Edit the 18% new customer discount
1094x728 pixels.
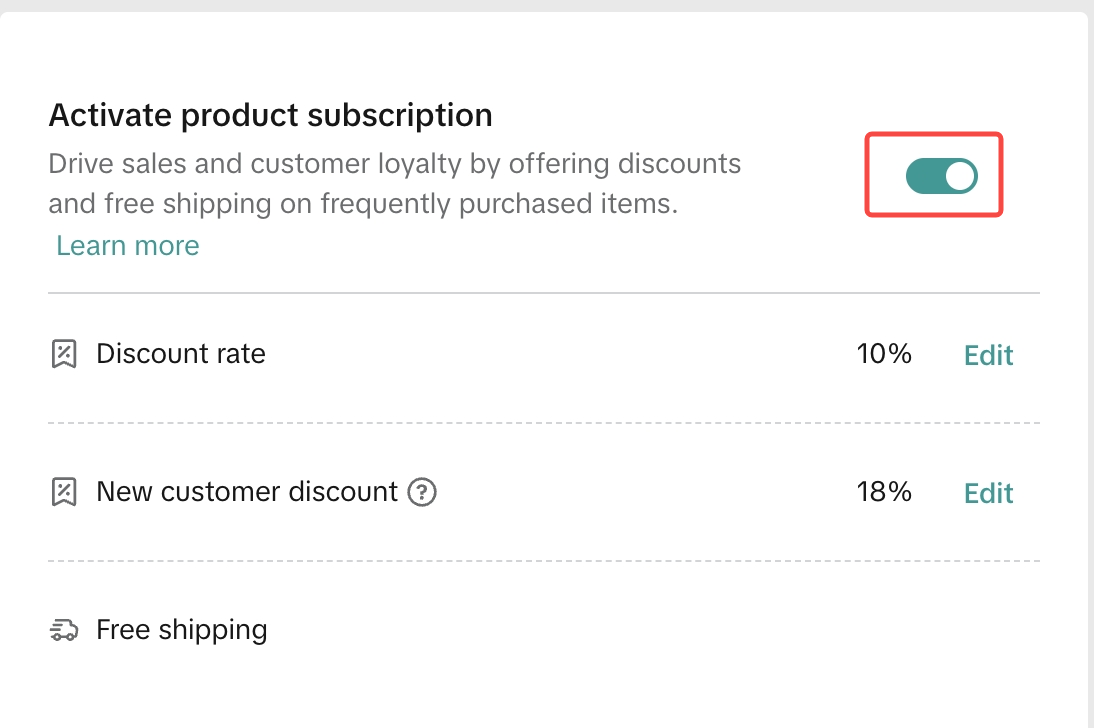click(x=988, y=493)
